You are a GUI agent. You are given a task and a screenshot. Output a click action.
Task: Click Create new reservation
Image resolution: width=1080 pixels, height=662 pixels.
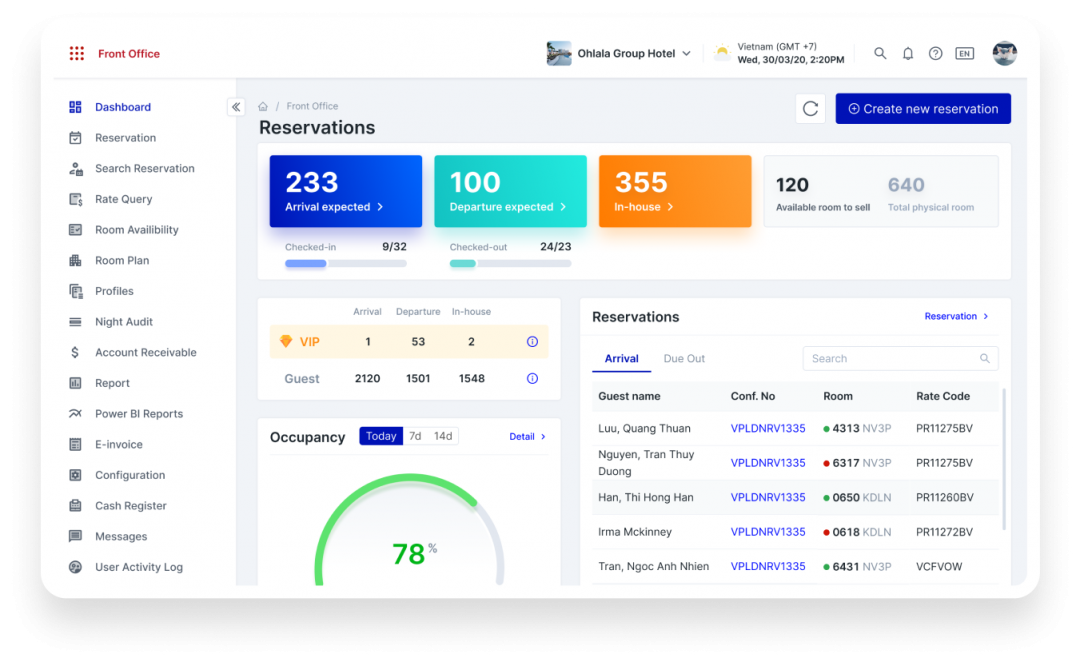922,108
